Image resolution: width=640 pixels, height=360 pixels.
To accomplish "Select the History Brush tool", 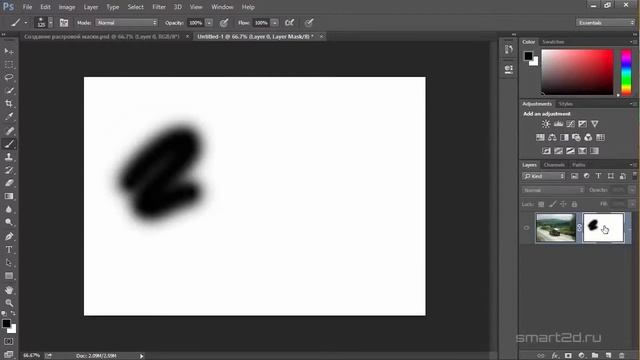I will [9, 170].
